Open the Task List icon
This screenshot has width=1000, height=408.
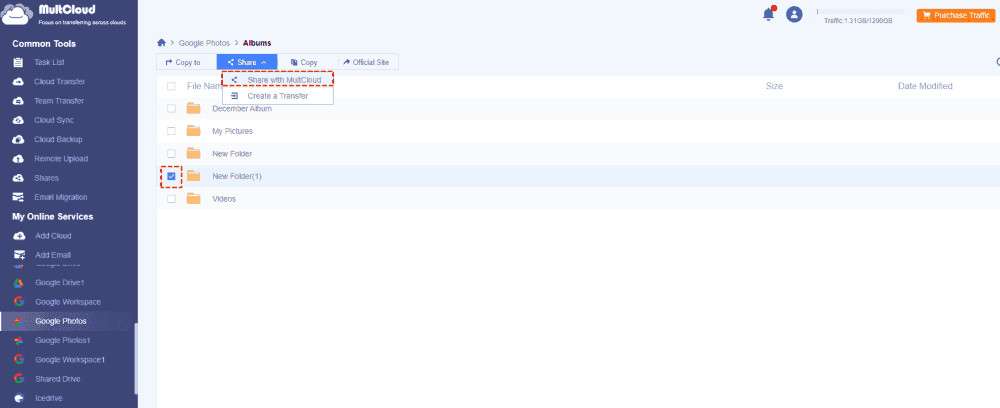click(18, 62)
